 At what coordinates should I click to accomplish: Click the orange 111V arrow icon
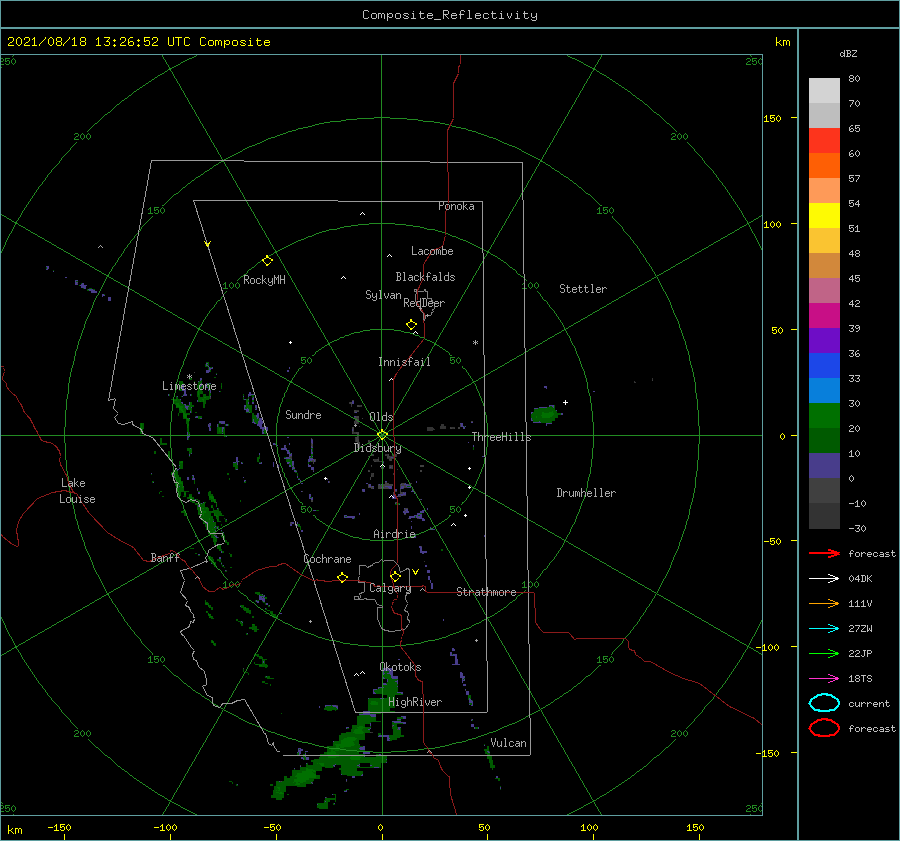(x=824, y=603)
